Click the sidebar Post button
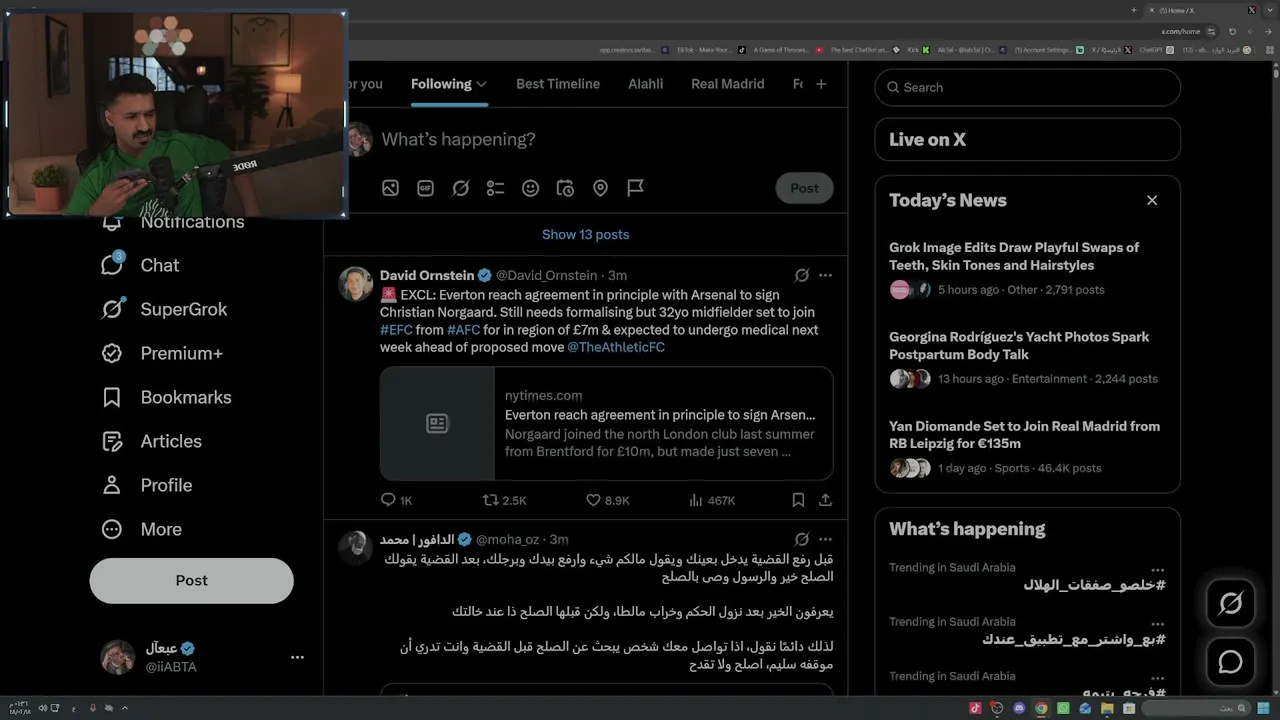The image size is (1280, 720). (x=191, y=580)
